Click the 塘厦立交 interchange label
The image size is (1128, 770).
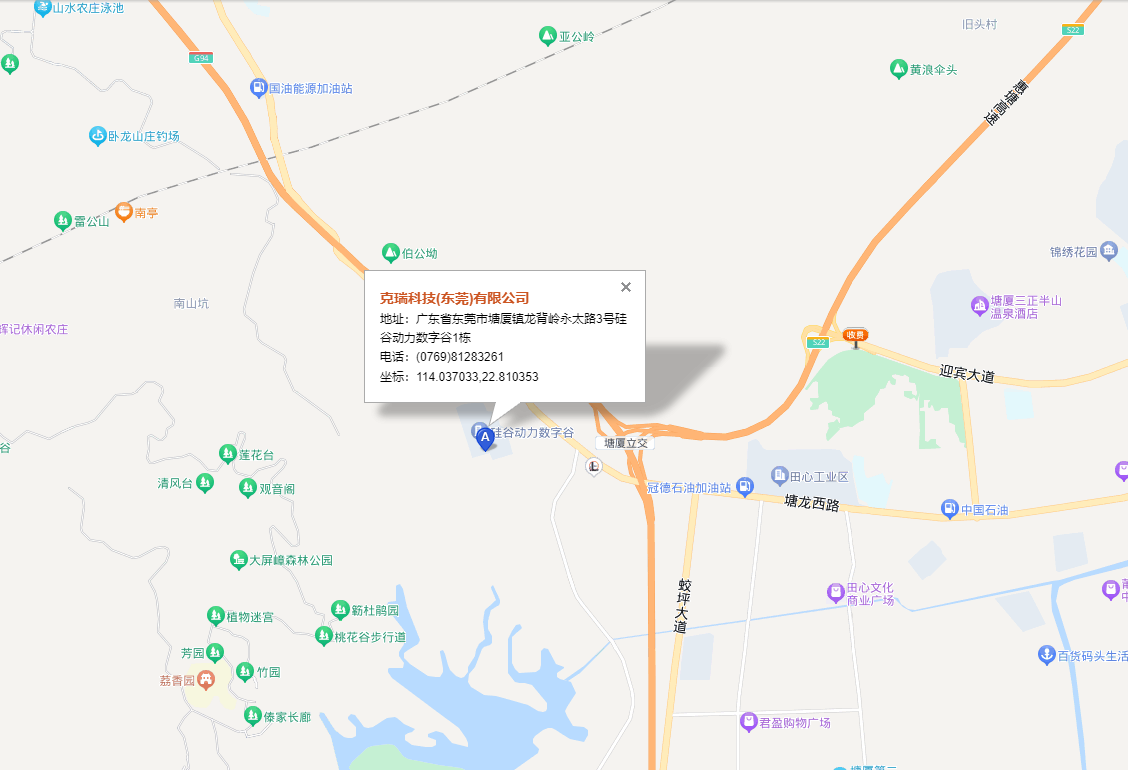[625, 443]
